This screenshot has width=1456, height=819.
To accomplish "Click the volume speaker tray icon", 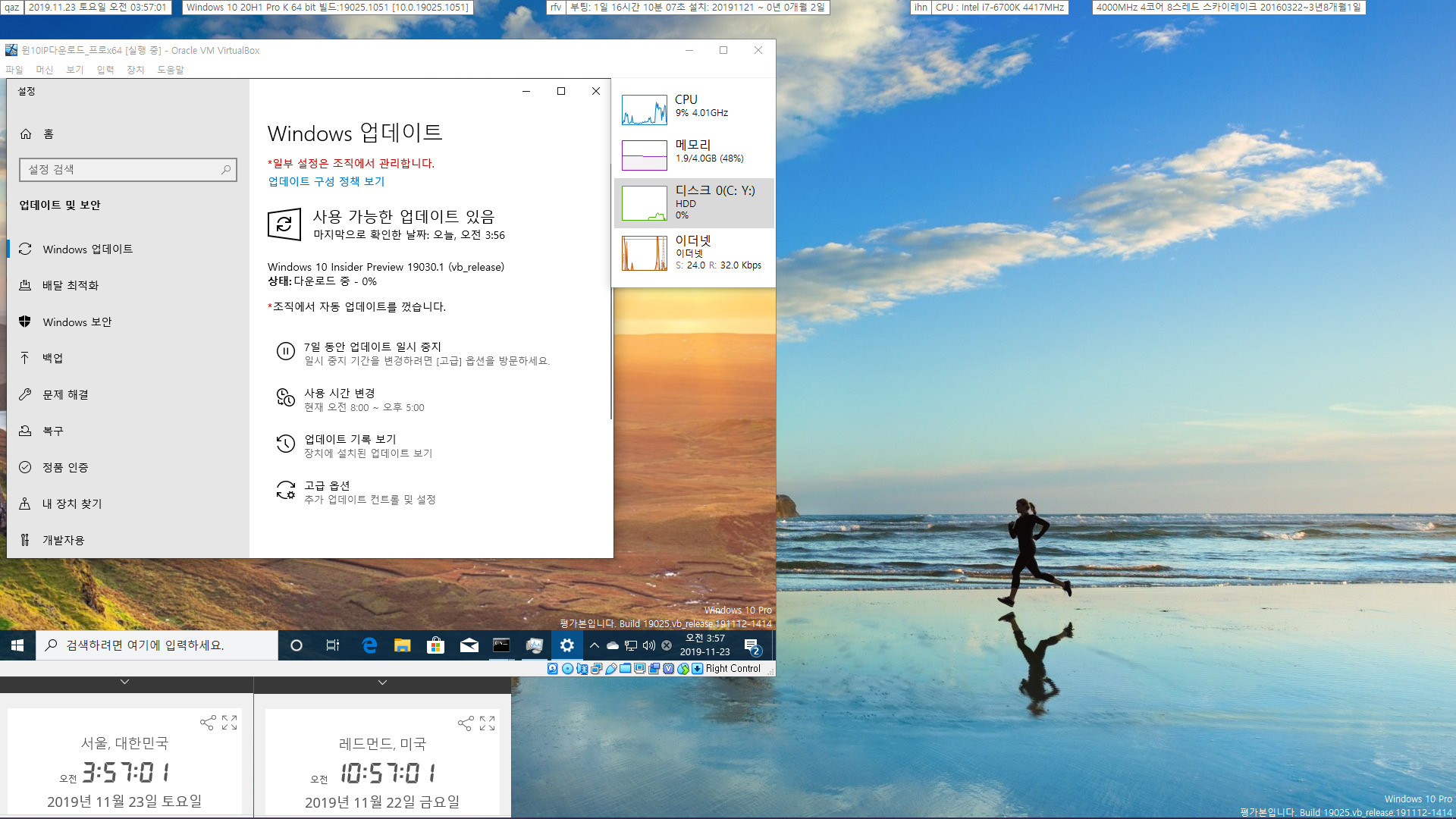I will click(x=649, y=645).
